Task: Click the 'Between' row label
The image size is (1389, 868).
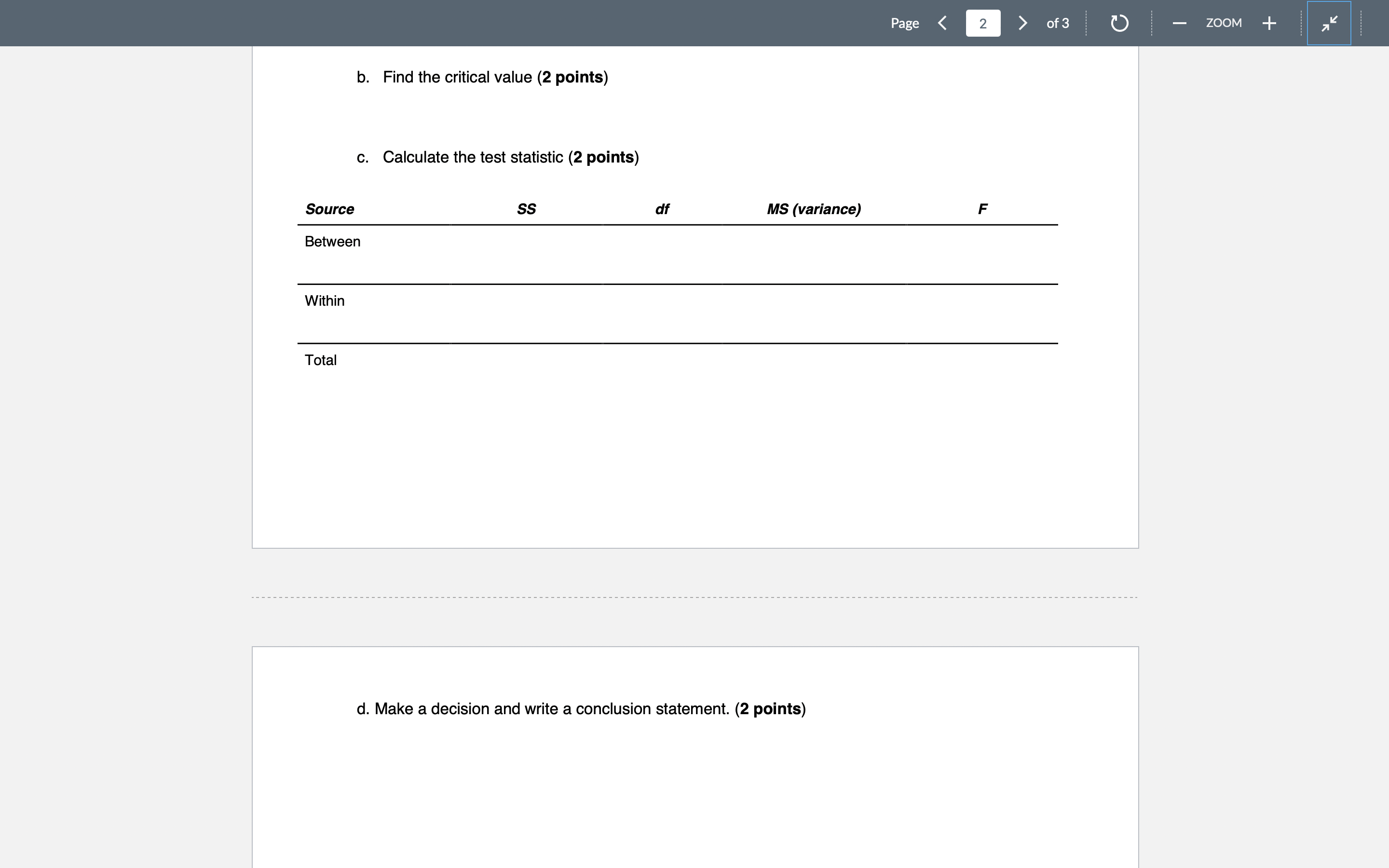Action: pos(332,241)
